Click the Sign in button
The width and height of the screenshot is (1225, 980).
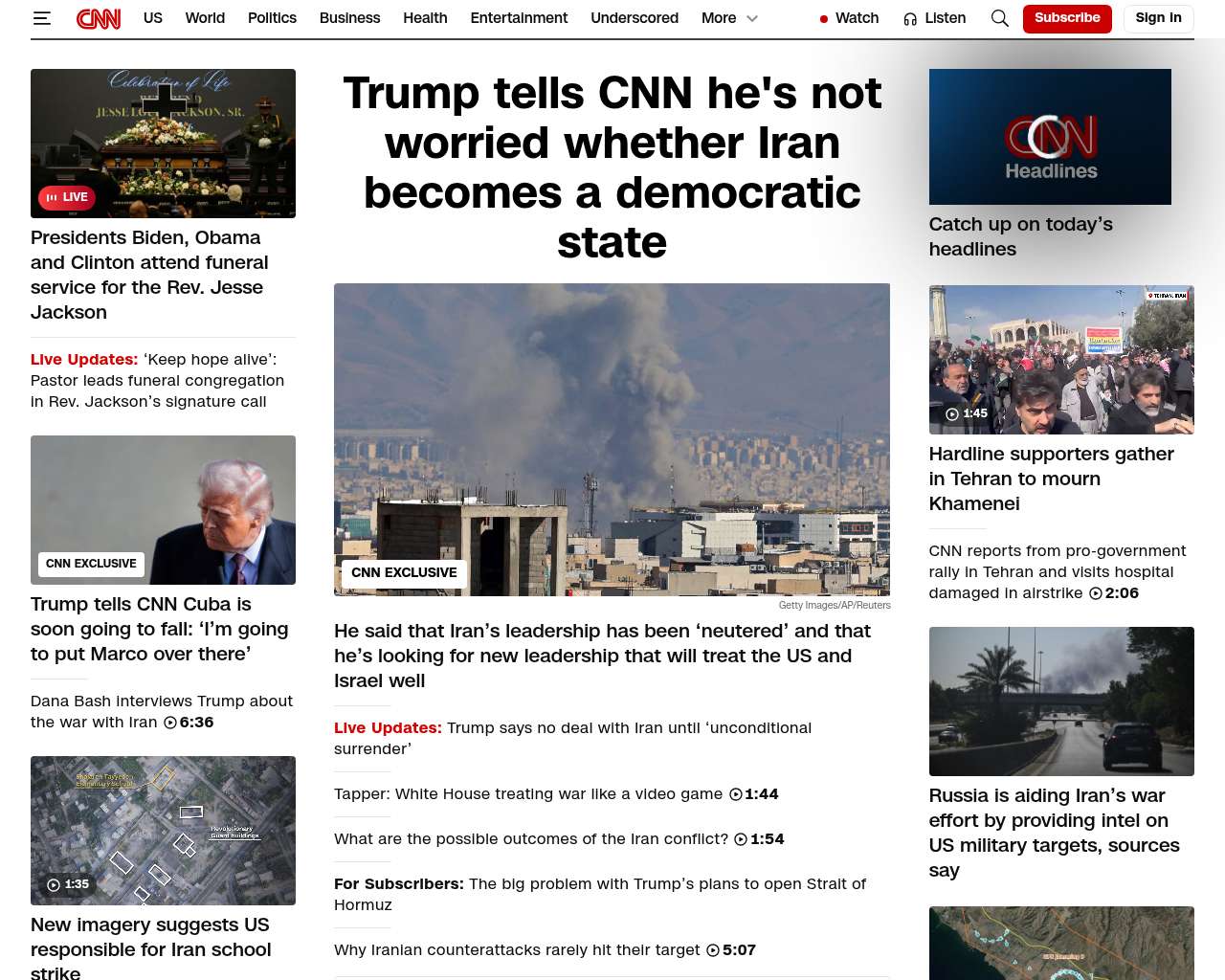coord(1158,18)
